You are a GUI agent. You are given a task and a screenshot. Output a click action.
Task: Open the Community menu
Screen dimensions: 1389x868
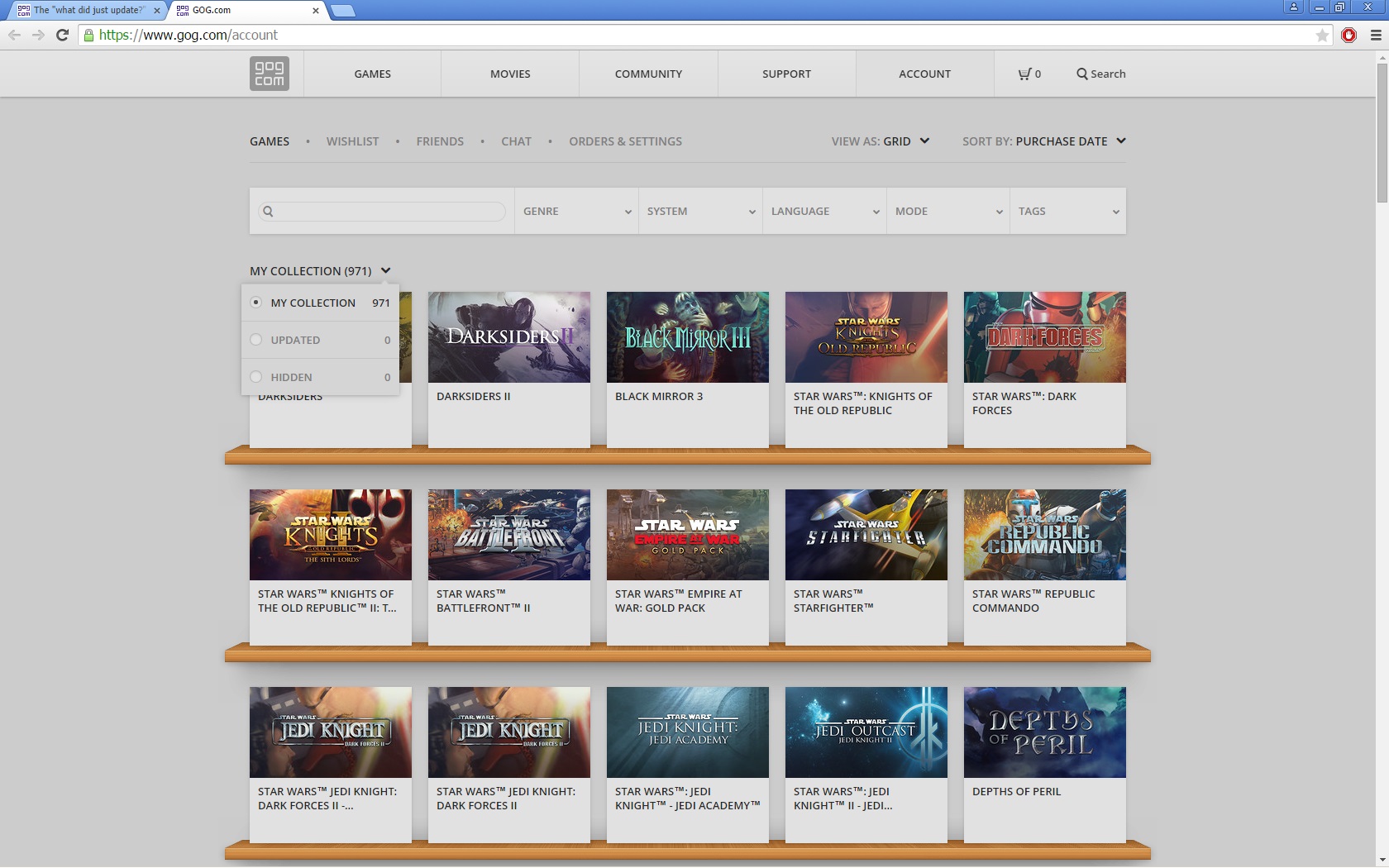pyautogui.click(x=648, y=74)
